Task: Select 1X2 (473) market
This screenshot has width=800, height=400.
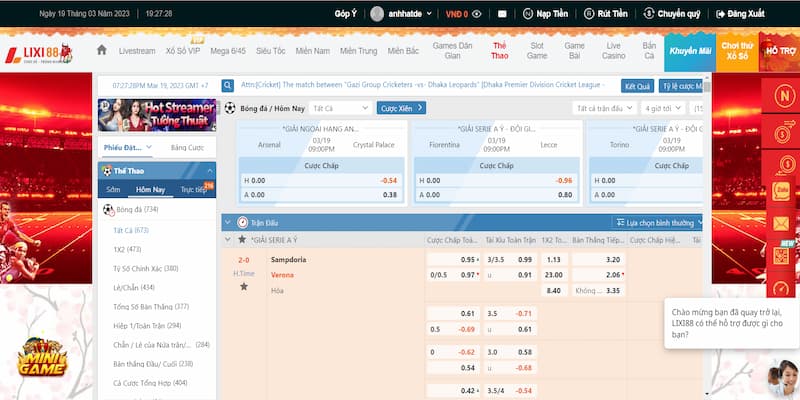Action: 128,249
